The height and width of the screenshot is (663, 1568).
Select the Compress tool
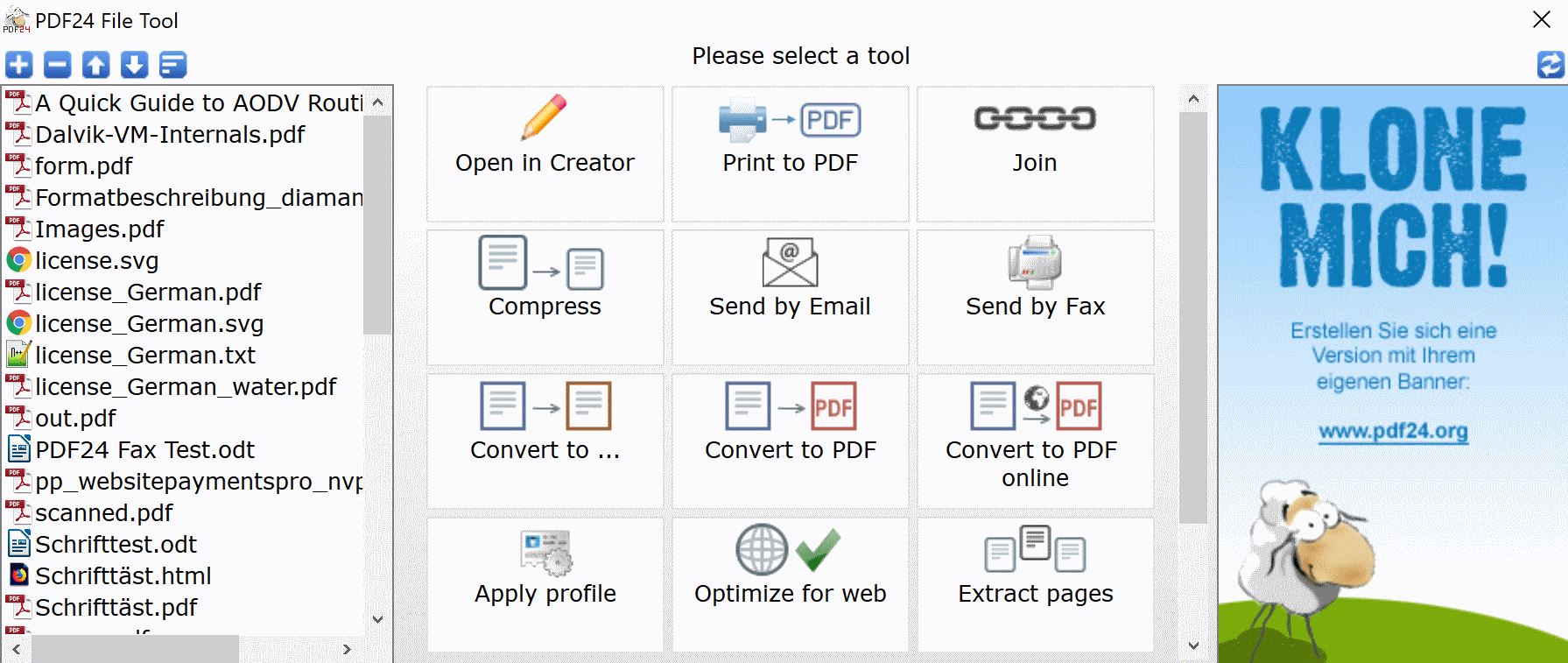545,297
